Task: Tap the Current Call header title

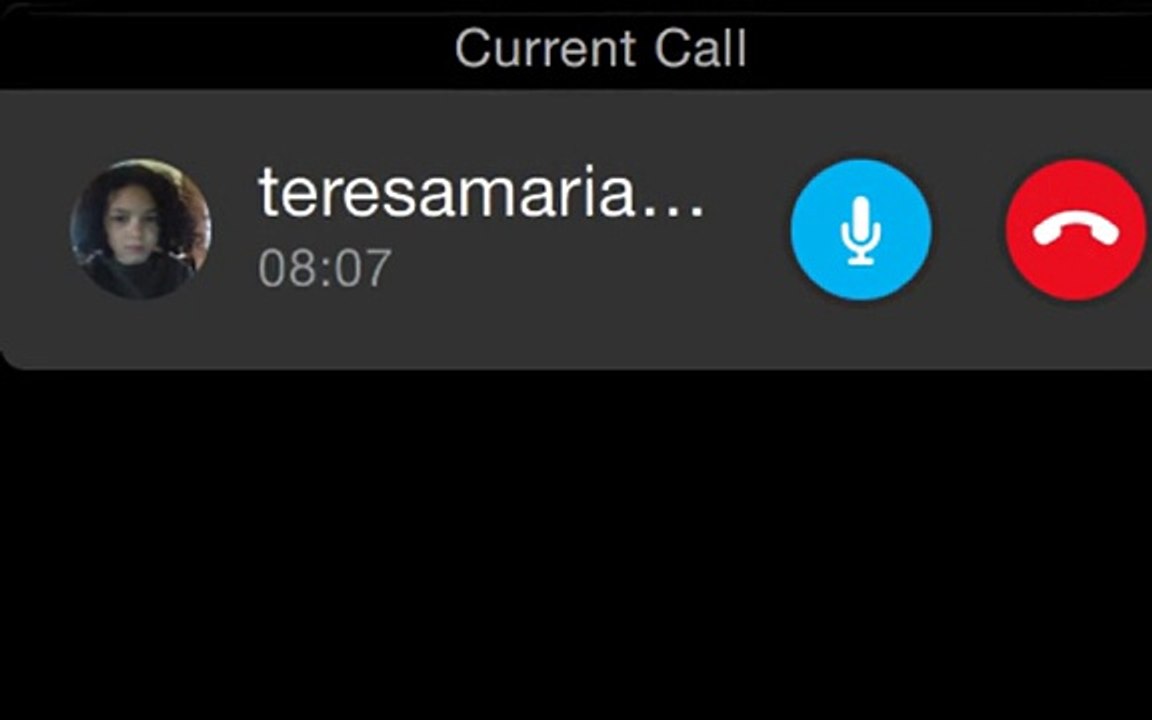Action: coord(600,48)
